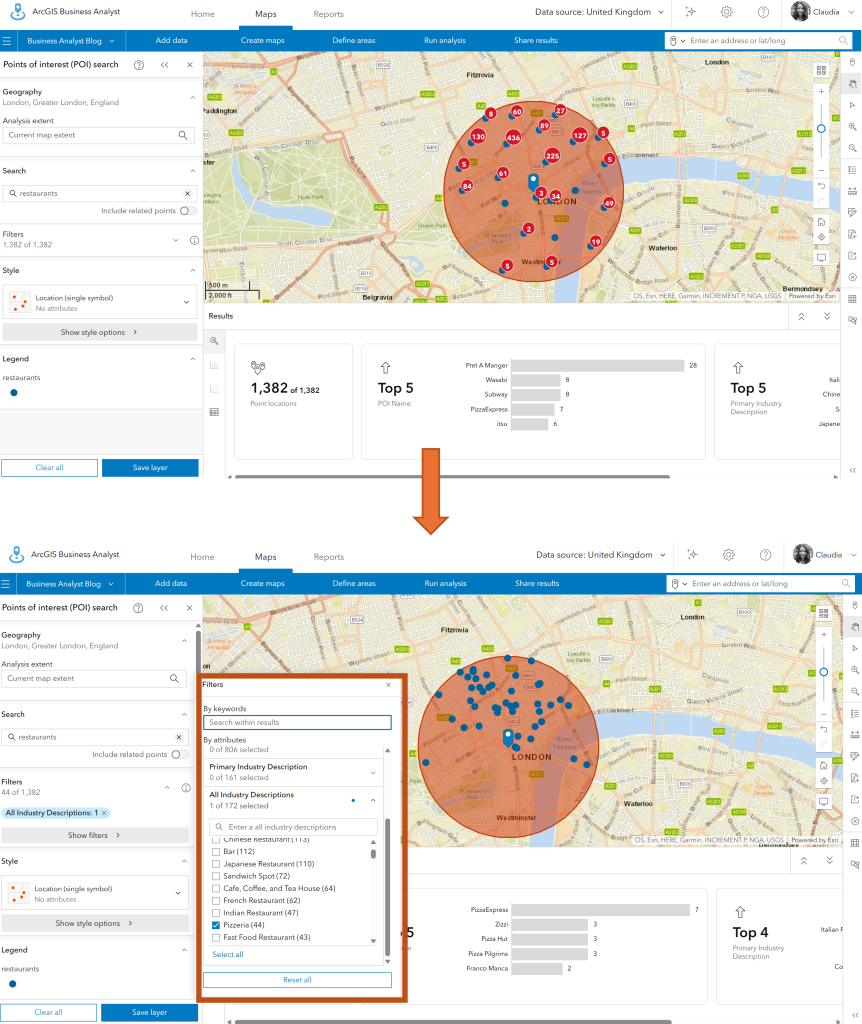Click home extent icon on upper map

[822, 222]
